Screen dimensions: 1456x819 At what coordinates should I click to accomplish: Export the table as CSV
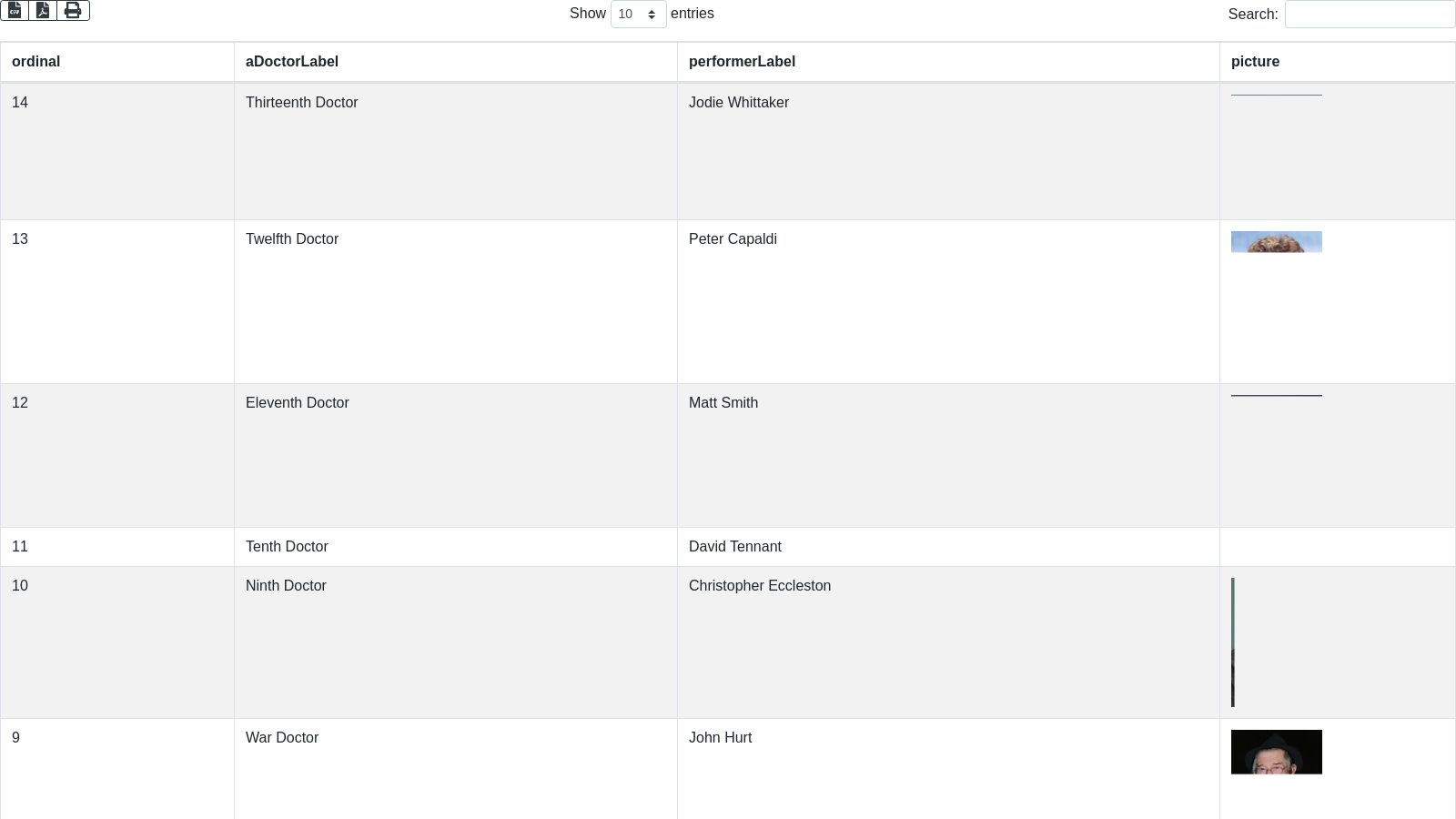tap(15, 10)
